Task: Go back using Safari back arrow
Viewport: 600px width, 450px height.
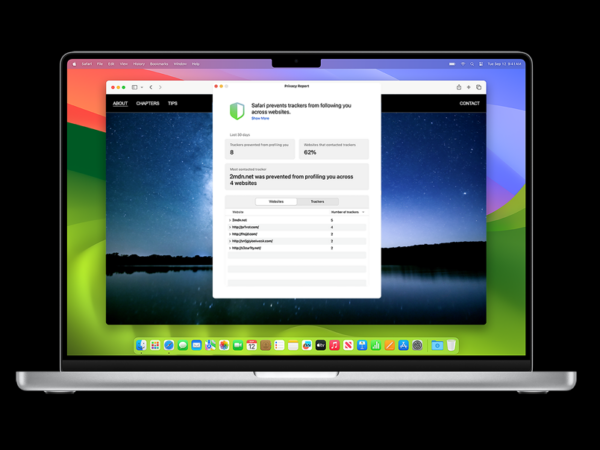Action: [x=150, y=87]
